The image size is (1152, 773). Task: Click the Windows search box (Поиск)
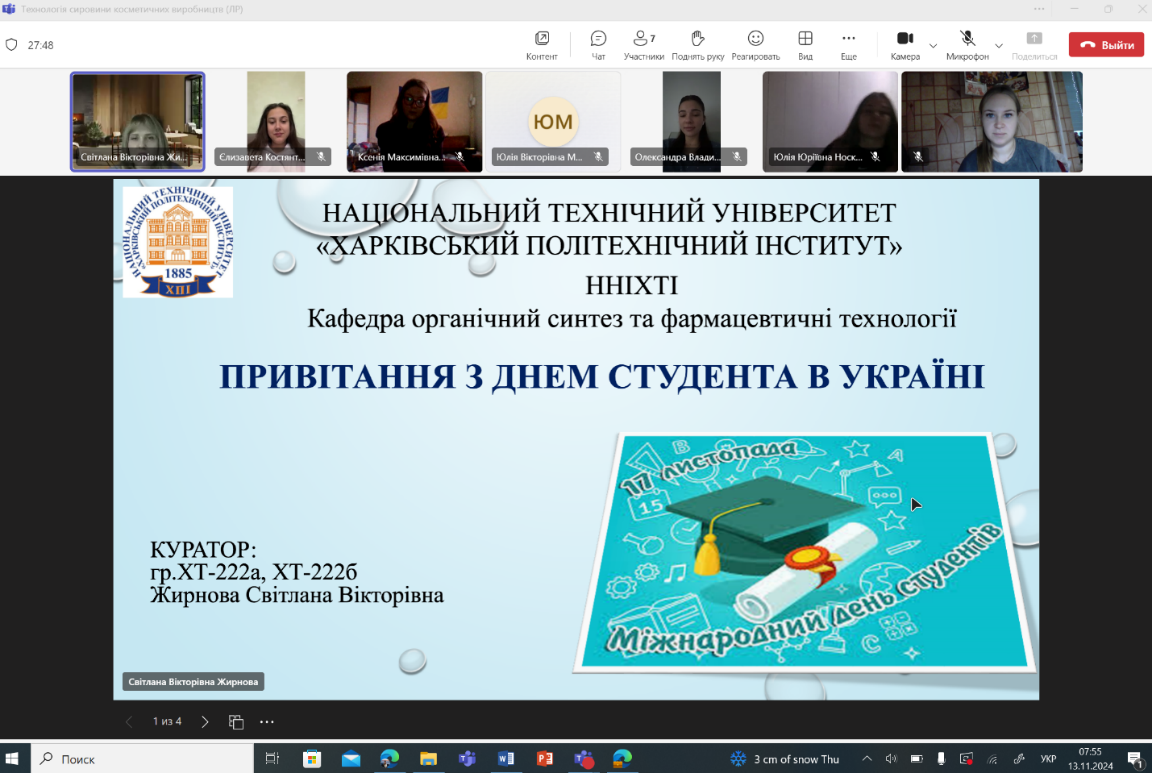pos(145,758)
